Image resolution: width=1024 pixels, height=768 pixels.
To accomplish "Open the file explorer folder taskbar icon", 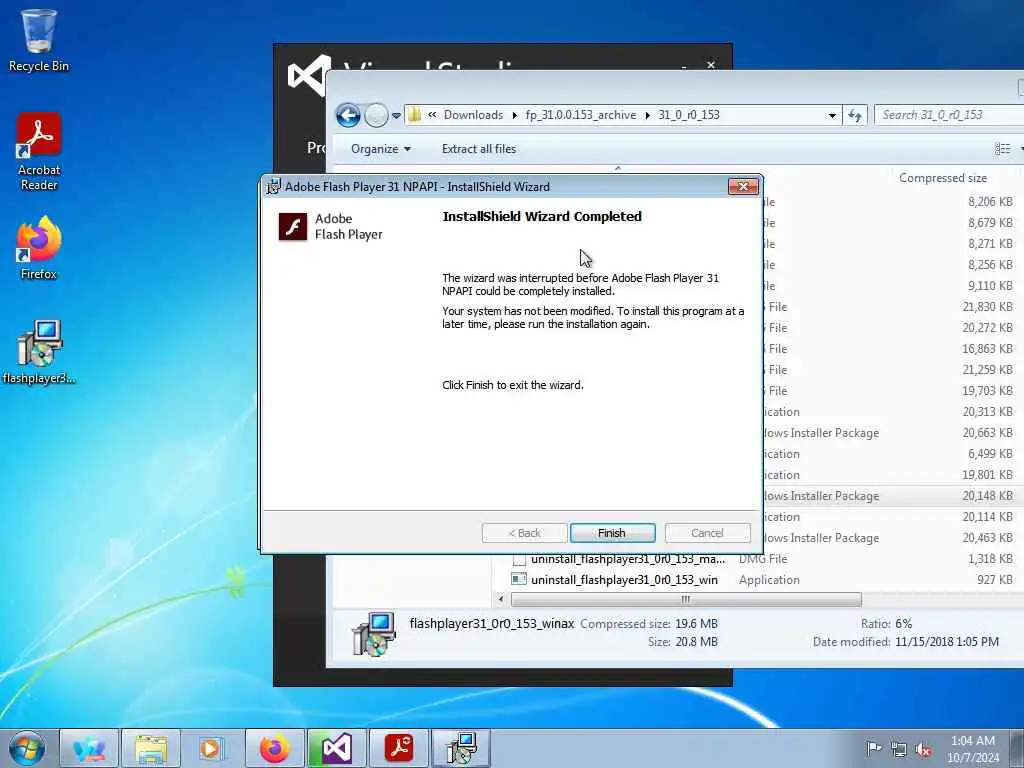I will 151,748.
